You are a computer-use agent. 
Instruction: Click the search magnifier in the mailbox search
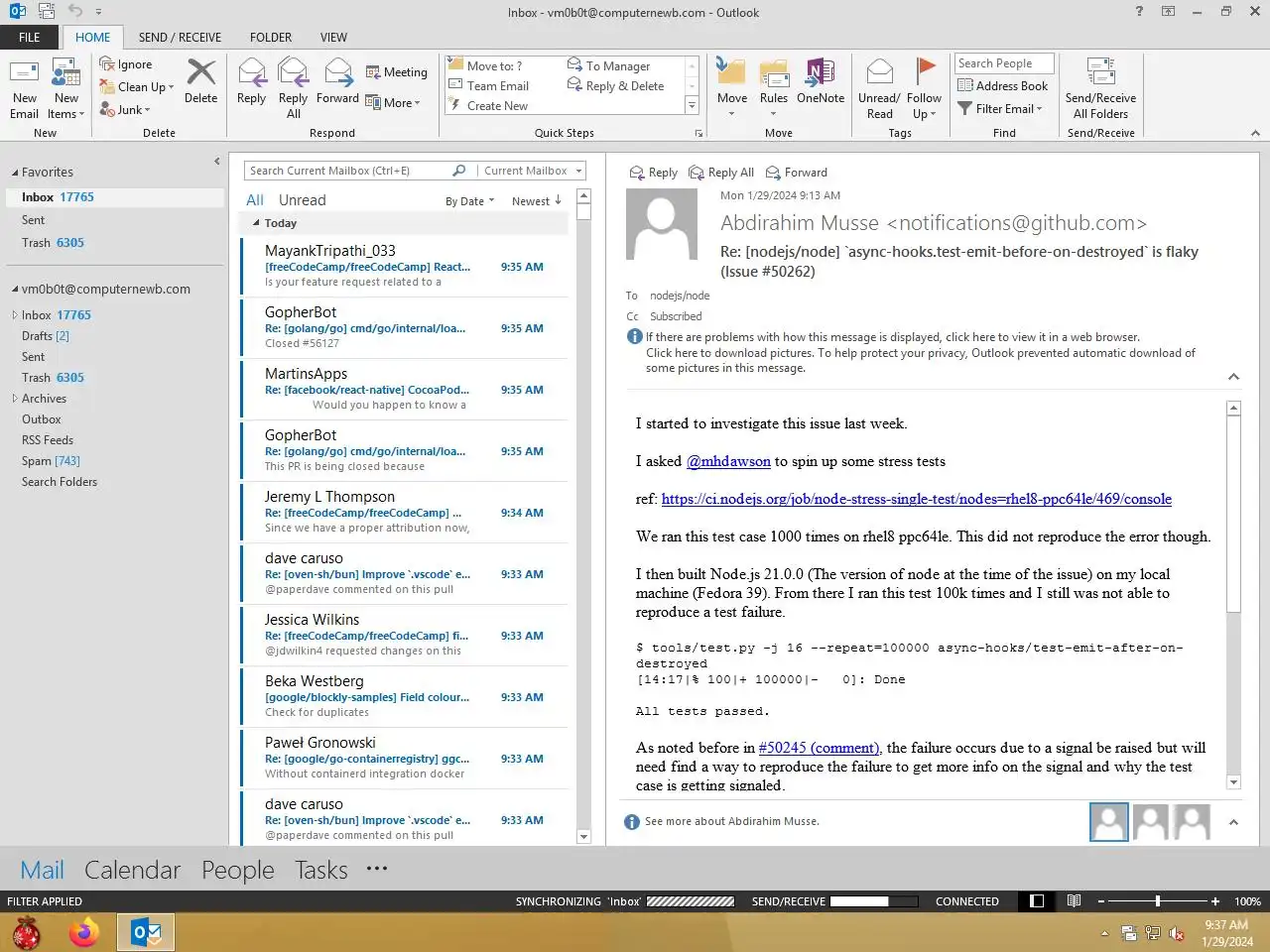(x=459, y=171)
